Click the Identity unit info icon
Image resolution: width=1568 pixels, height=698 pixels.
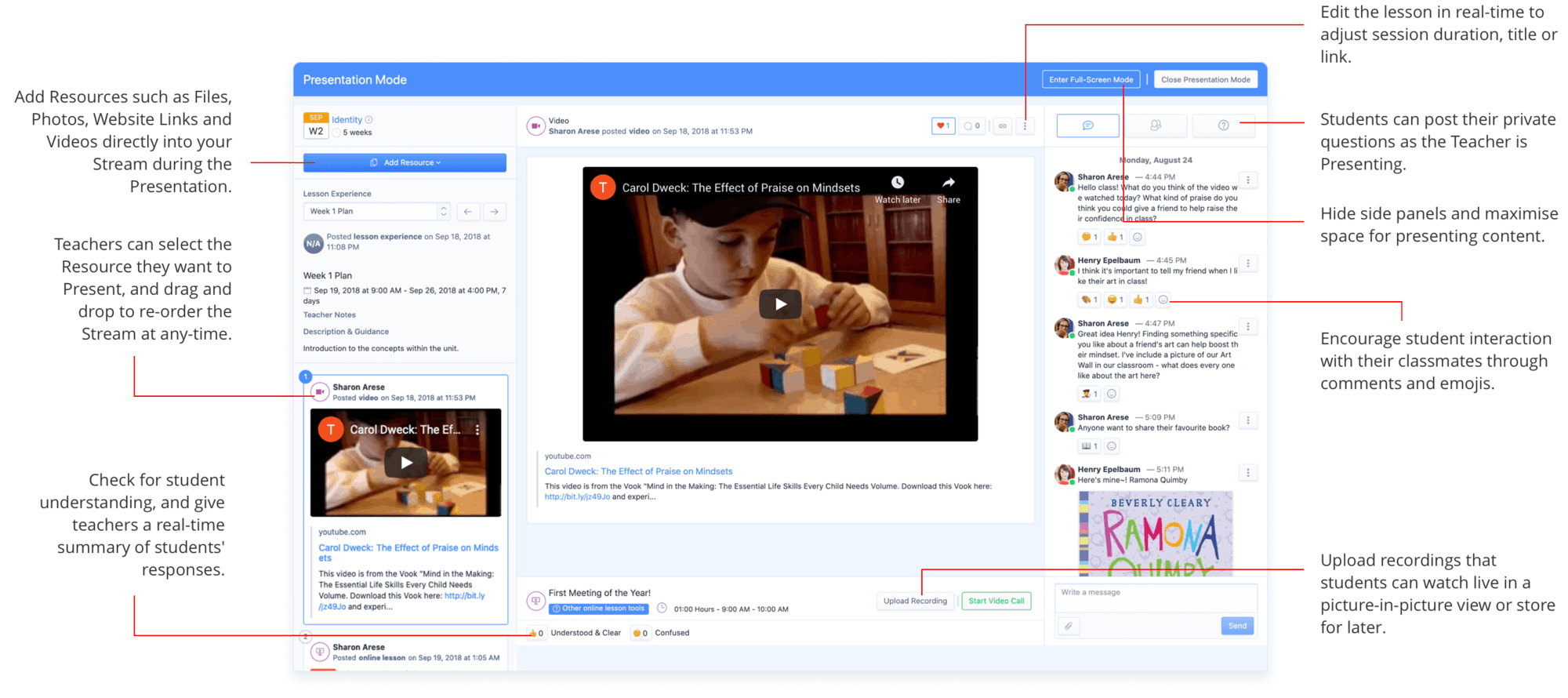(369, 120)
